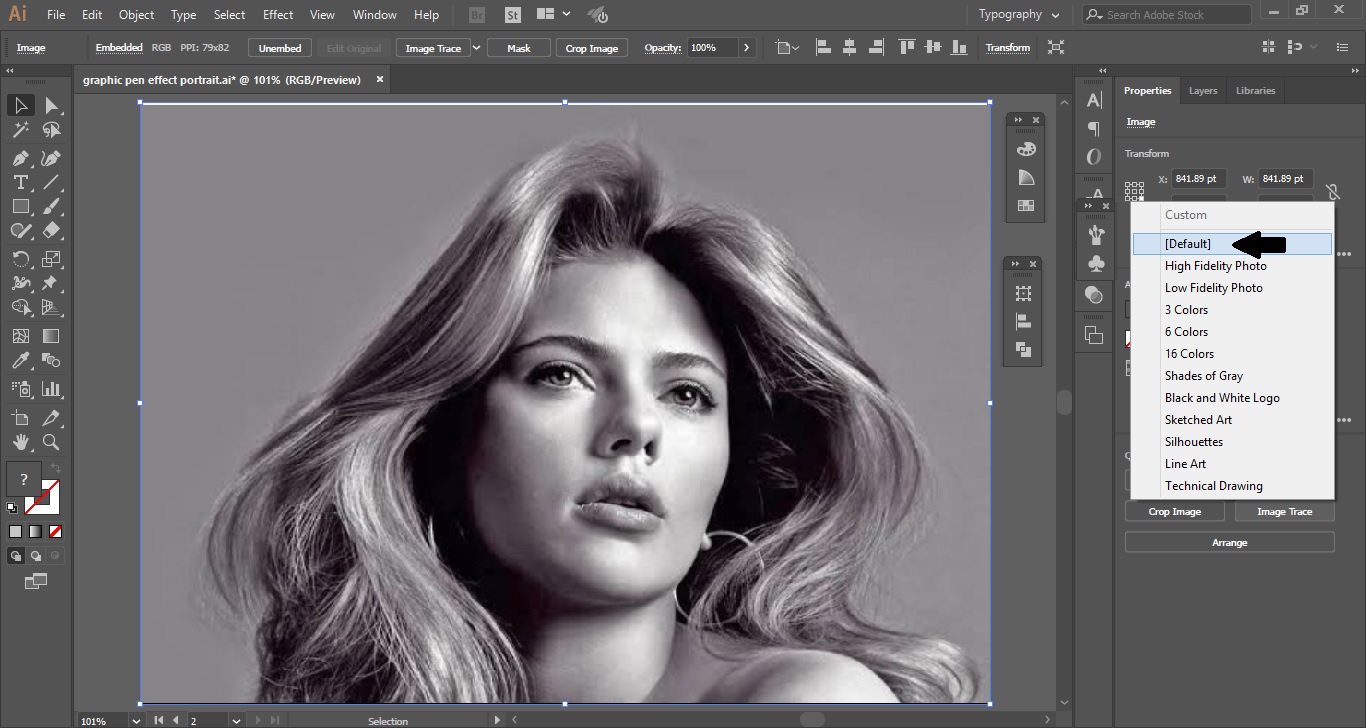The height and width of the screenshot is (728, 1366).
Task: Open the zoom level dropdown at 101%
Action: pos(135,720)
